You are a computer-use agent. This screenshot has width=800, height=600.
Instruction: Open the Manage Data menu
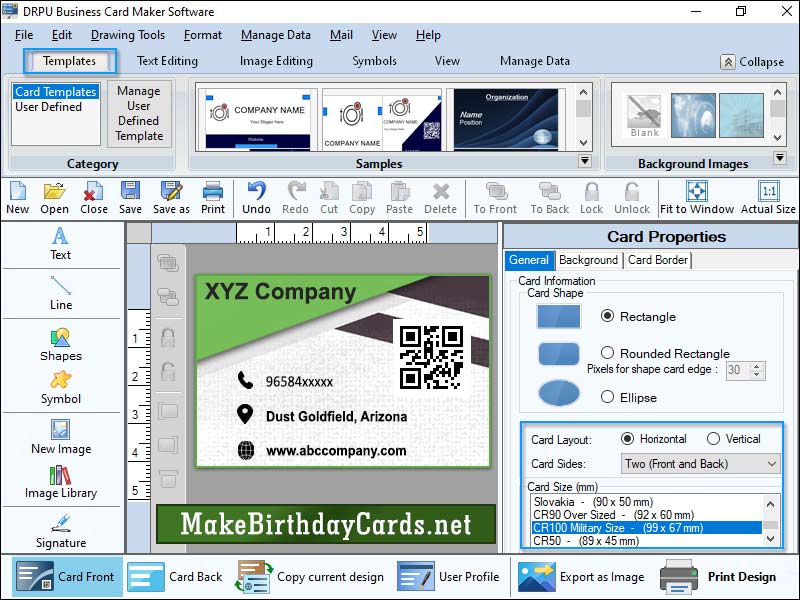(x=275, y=34)
